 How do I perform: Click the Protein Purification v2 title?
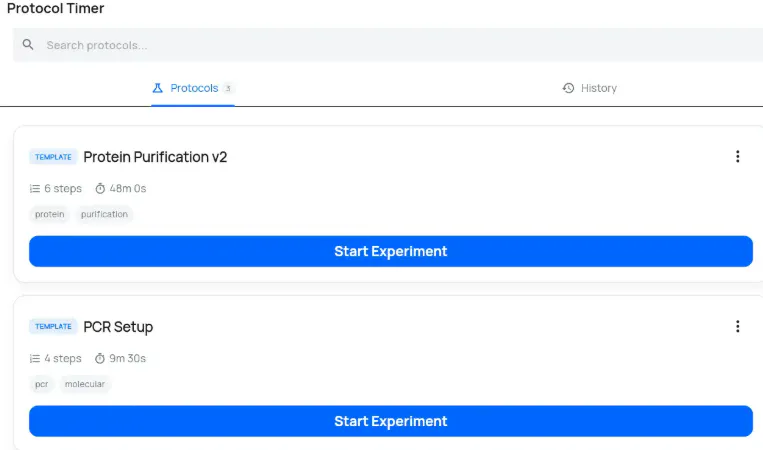[x=155, y=157]
